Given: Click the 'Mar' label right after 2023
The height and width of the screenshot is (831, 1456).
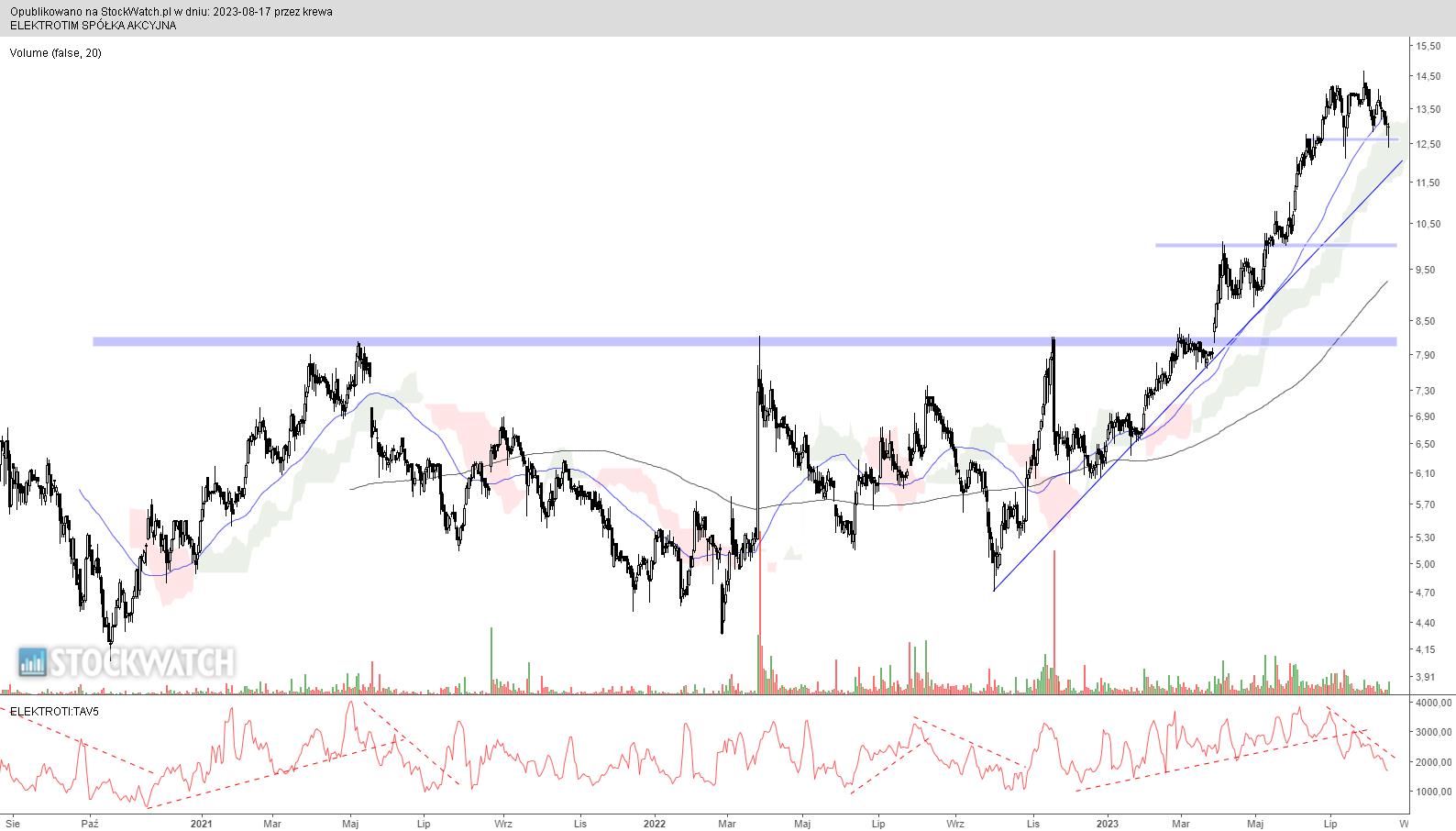Looking at the screenshot, I should 1181,823.
